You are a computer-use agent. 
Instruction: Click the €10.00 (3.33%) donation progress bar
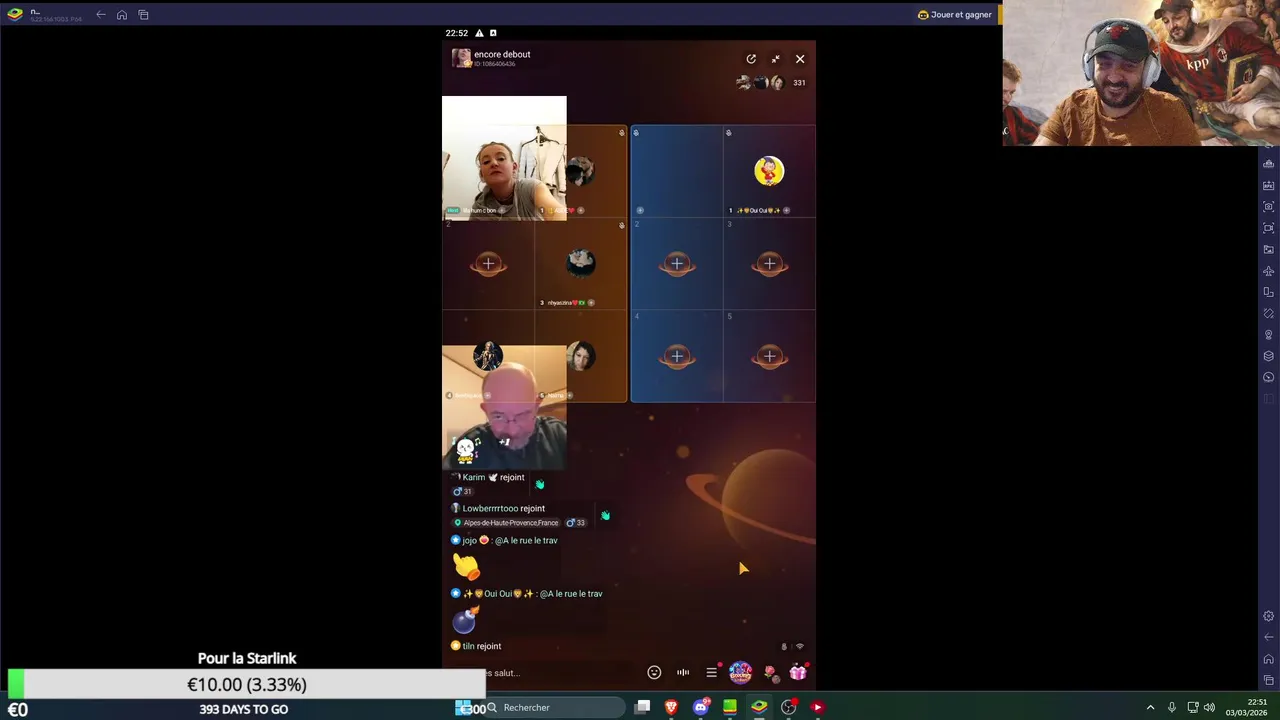click(x=246, y=685)
